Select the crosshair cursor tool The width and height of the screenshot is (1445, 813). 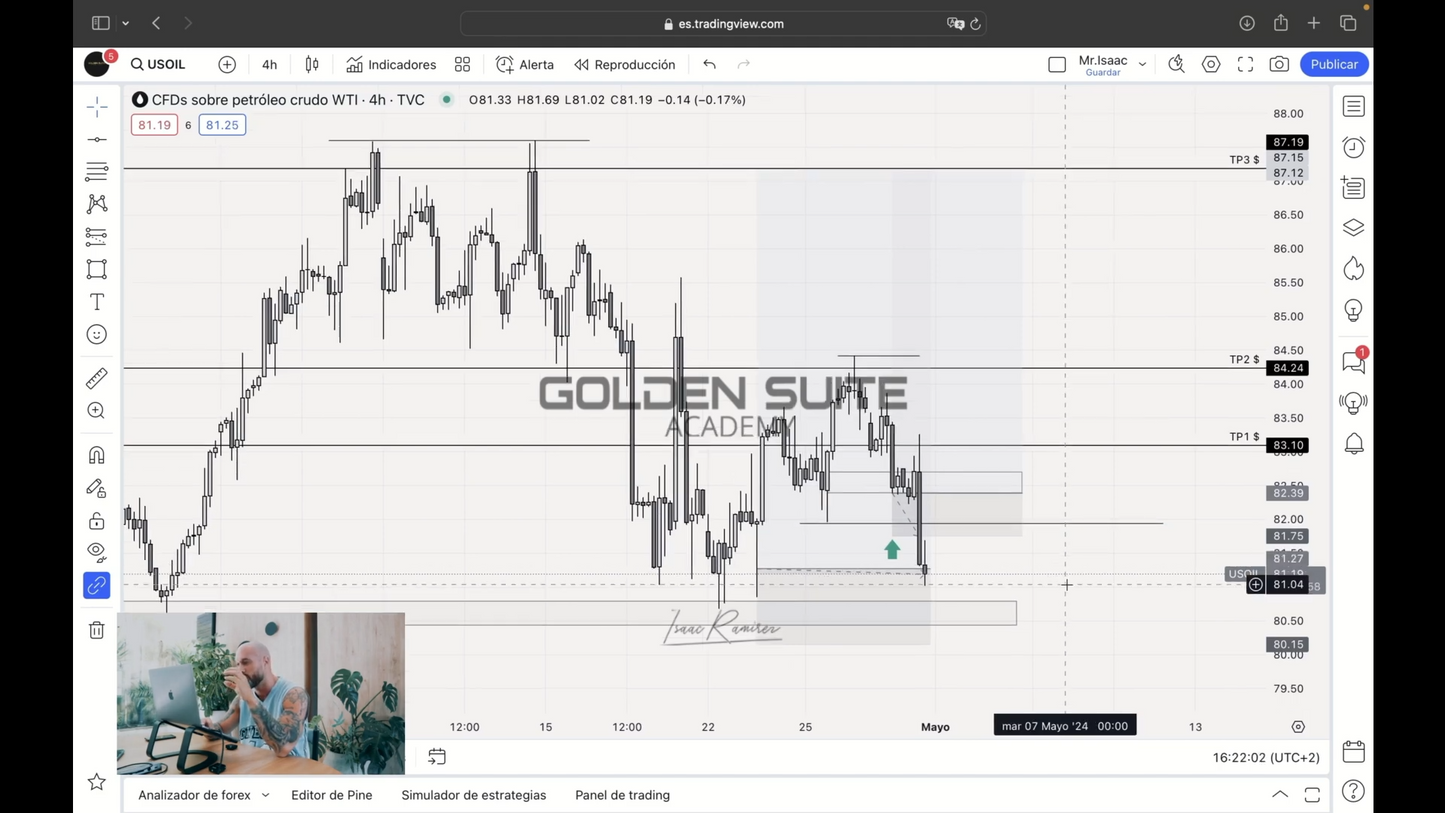pyautogui.click(x=96, y=106)
